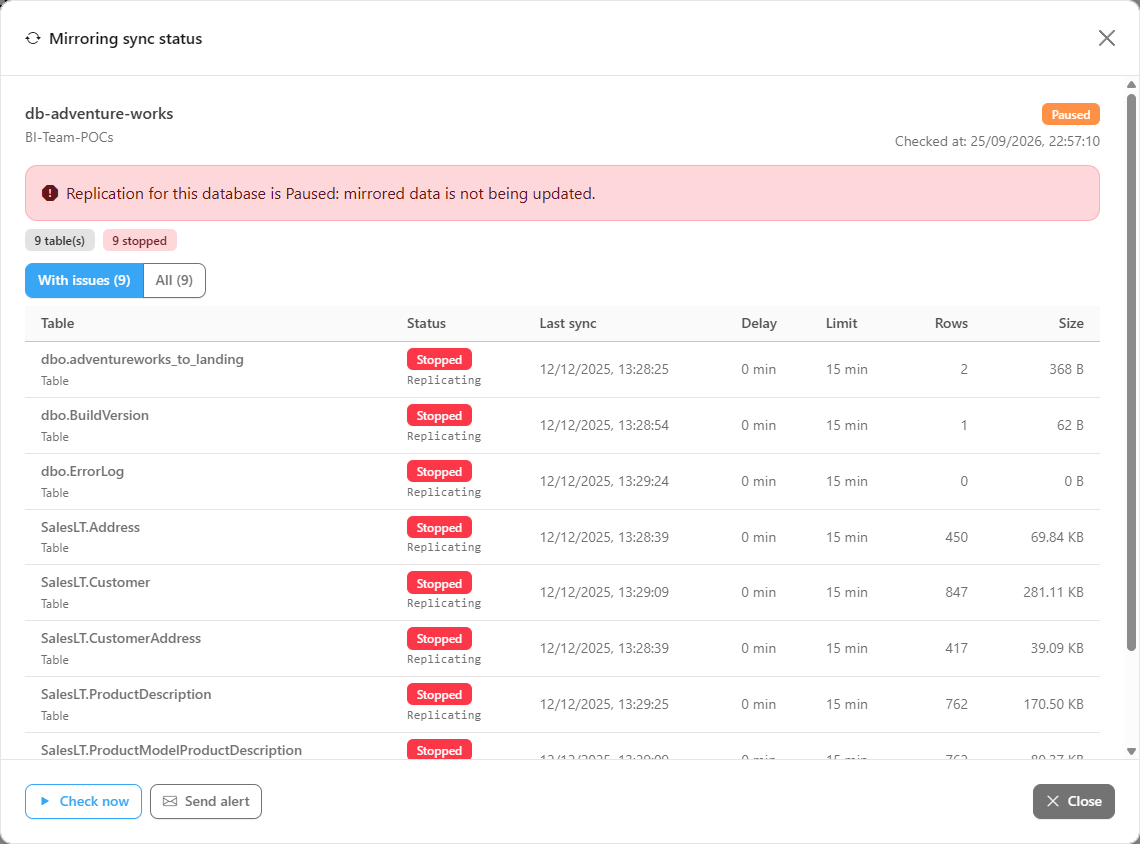Click the play icon in Check now
Viewport: 1140px width, 844px height.
coord(44,801)
